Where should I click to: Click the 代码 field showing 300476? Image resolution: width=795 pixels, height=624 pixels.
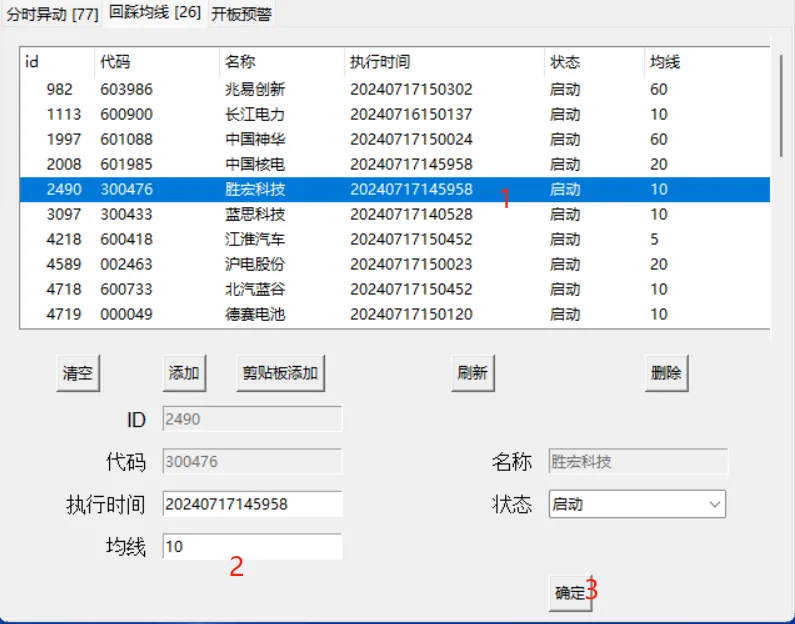252,461
